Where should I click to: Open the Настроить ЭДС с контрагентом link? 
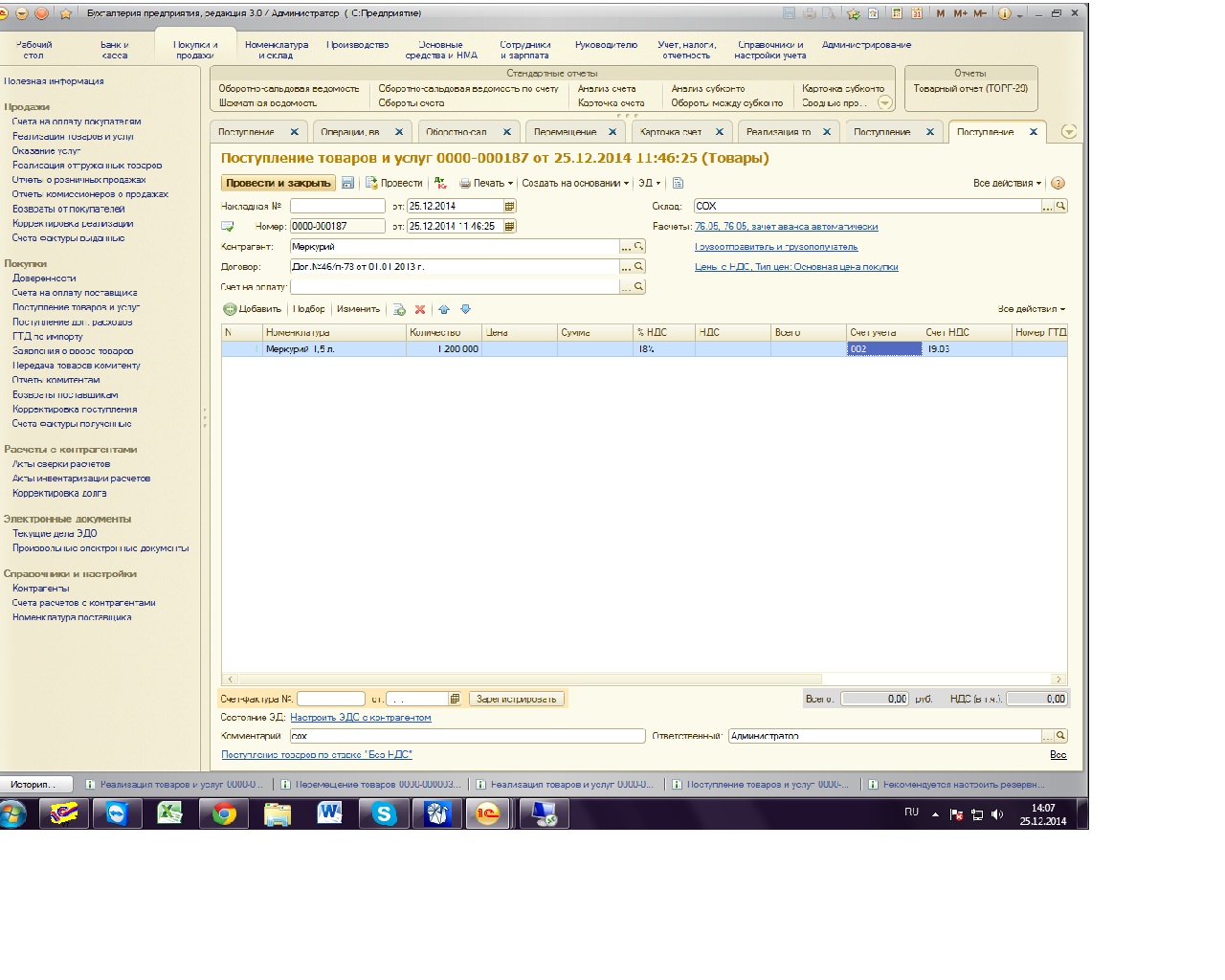pos(361,718)
